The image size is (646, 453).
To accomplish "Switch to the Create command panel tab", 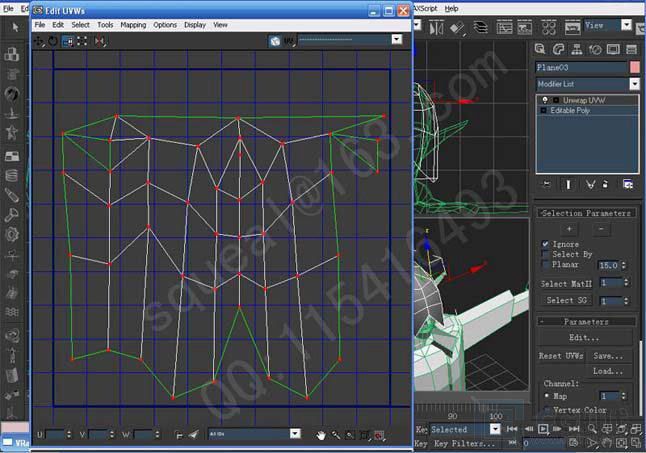I will [x=540, y=49].
